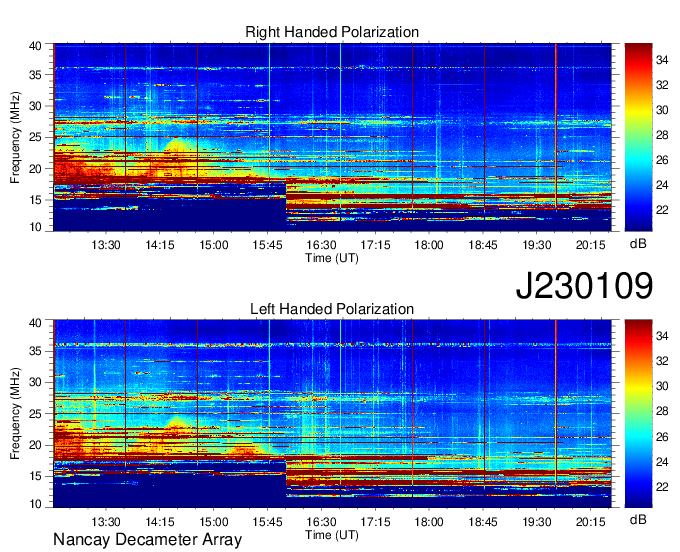680x552 pixels.
Task: Click the dB label below the bottom colorbar
Action: pos(638,519)
